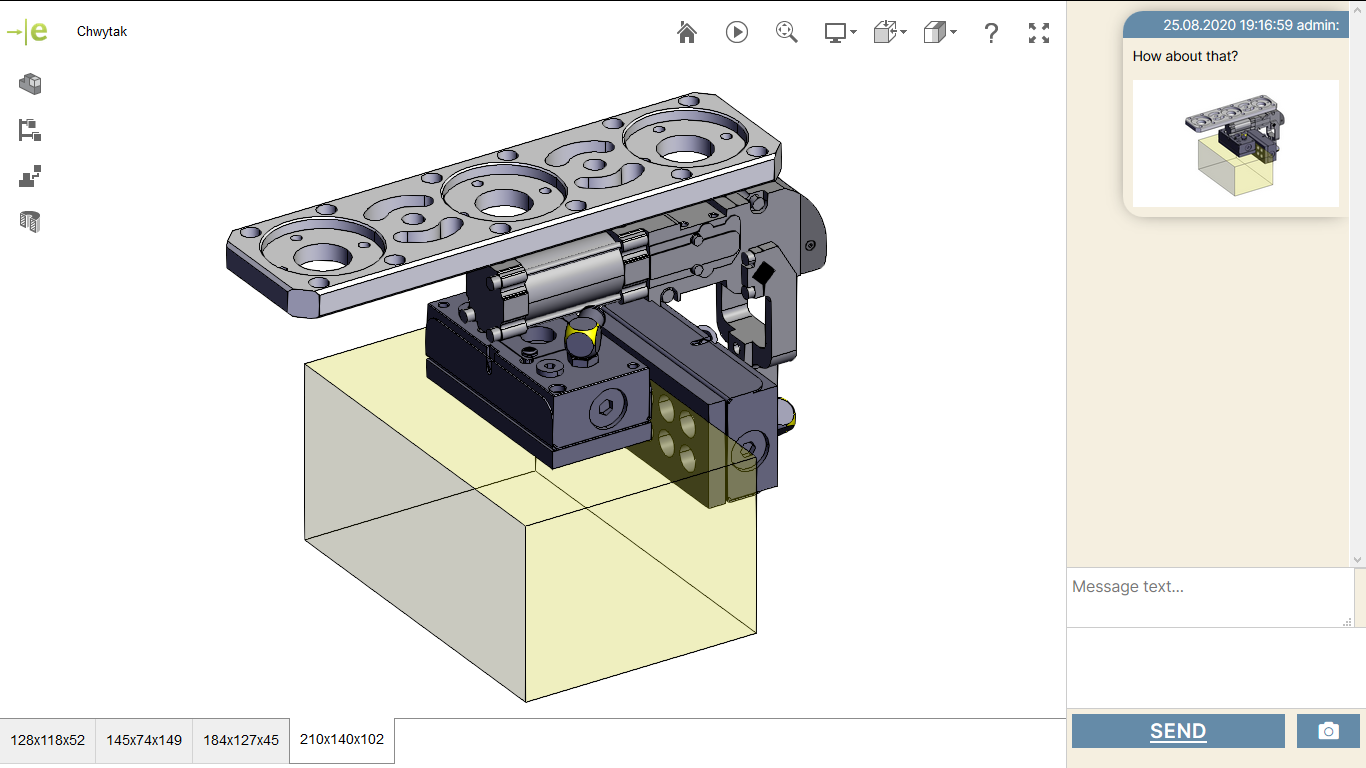Click the green 'e' logo

coord(28,32)
